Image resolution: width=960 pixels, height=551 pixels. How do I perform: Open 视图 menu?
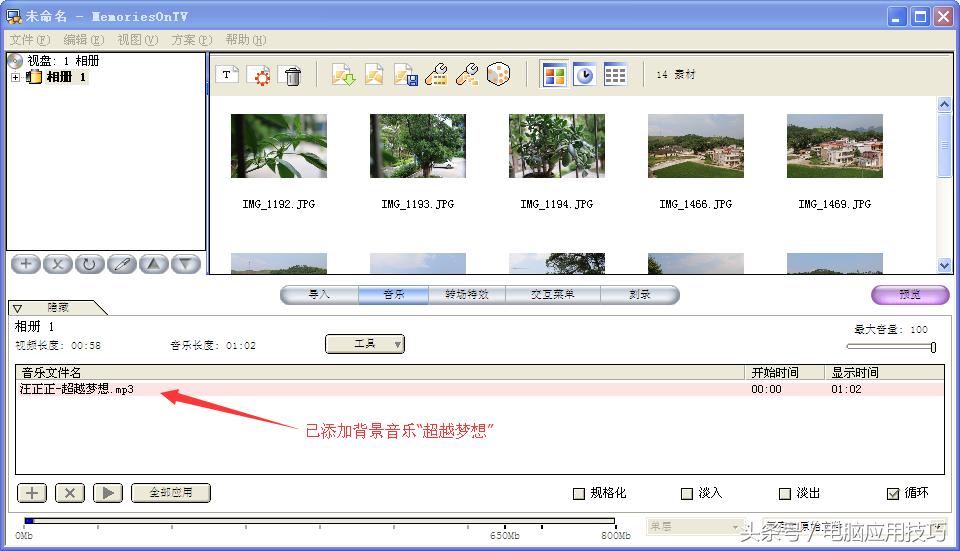[x=138, y=40]
